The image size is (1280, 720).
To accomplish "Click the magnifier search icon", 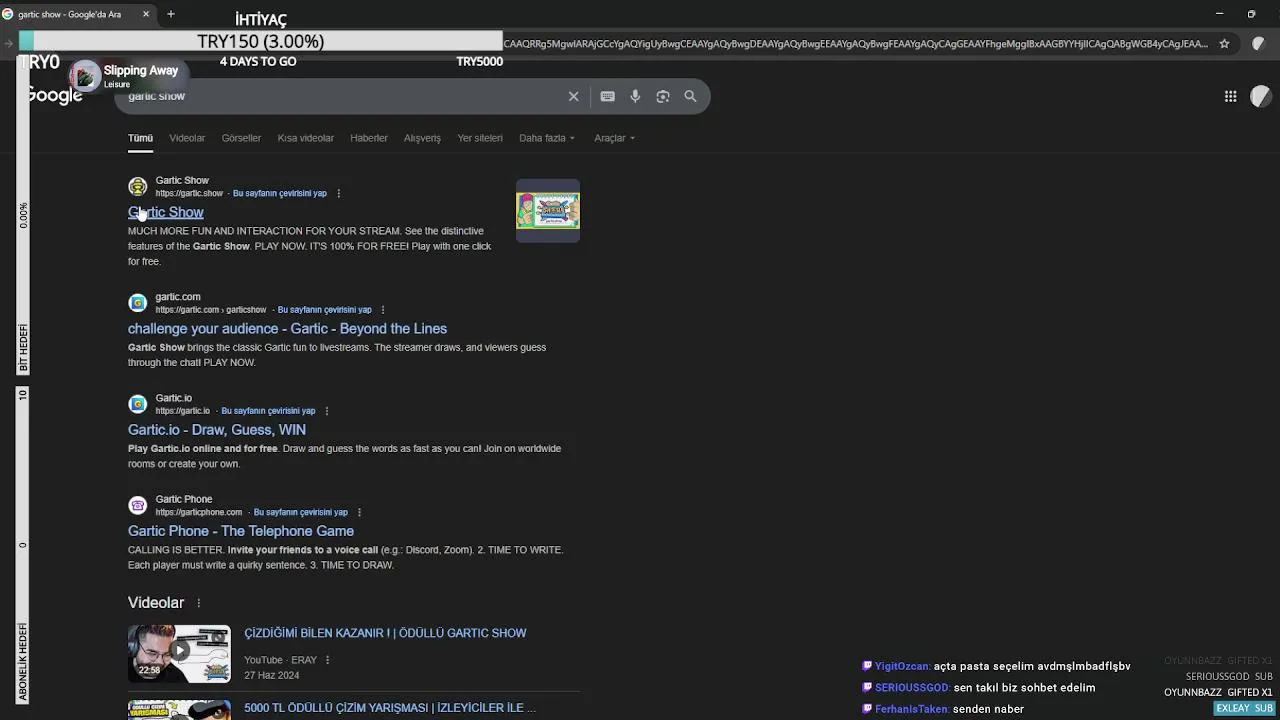I will point(690,97).
